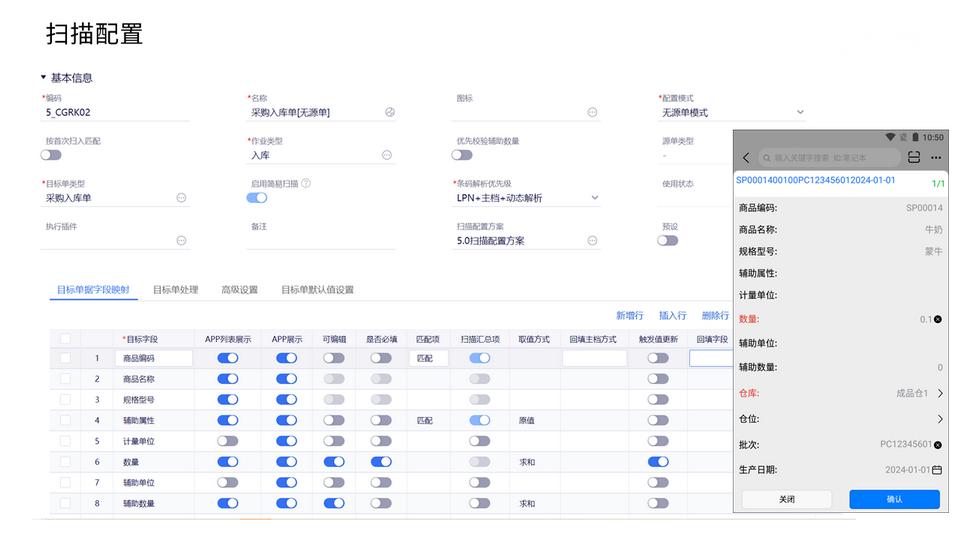Image resolution: width=960 pixels, height=540 pixels.
Task: Open the 配置模式 dropdown
Action: pos(799,113)
